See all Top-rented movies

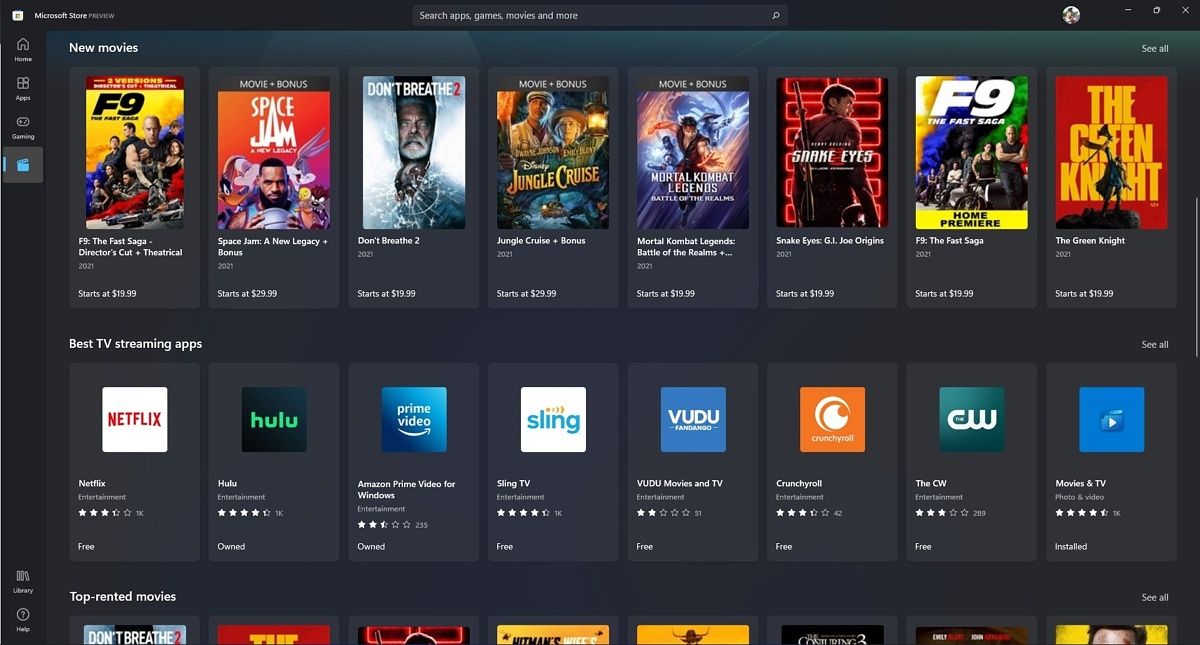click(1155, 597)
